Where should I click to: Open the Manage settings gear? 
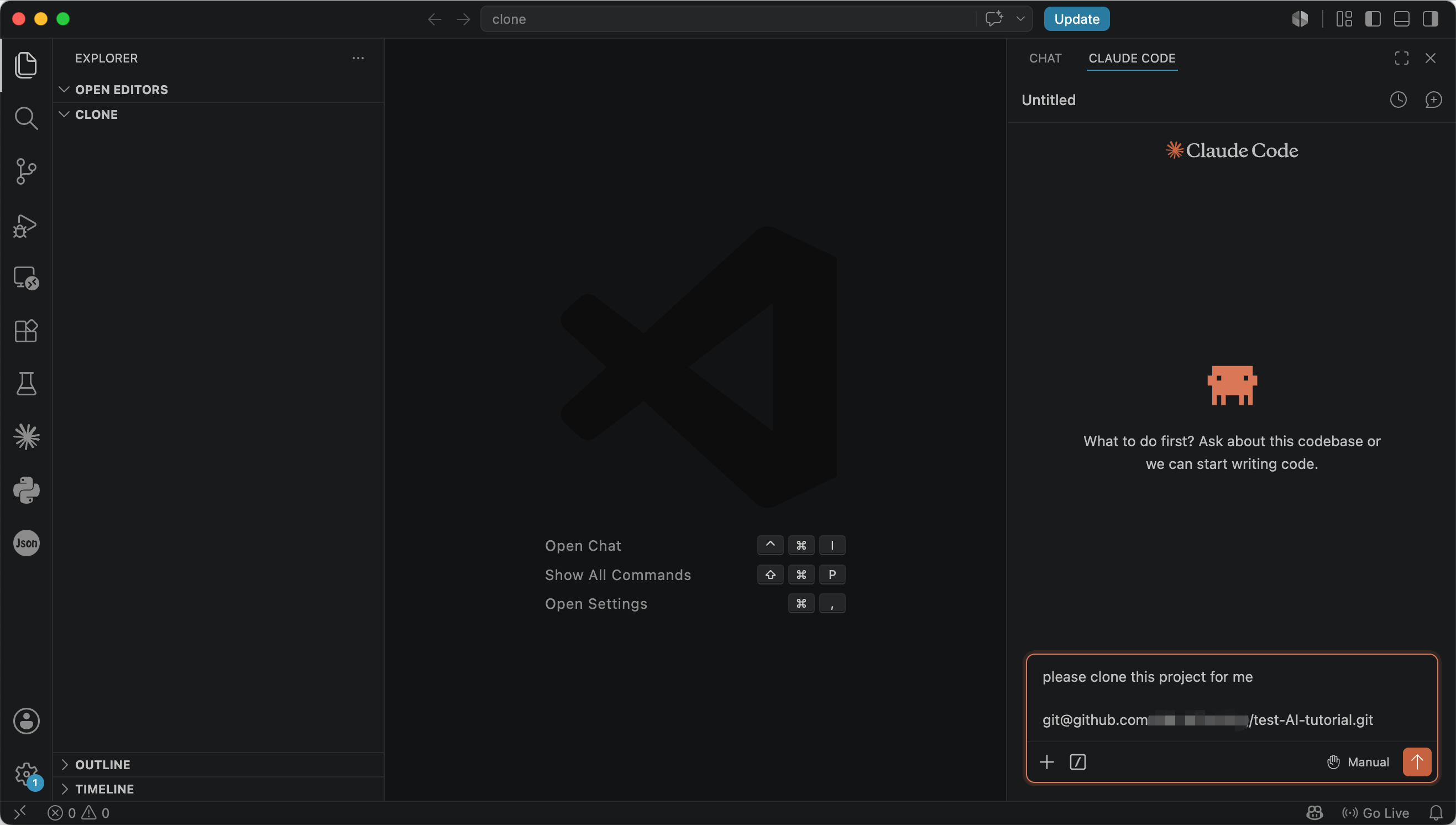[26, 774]
